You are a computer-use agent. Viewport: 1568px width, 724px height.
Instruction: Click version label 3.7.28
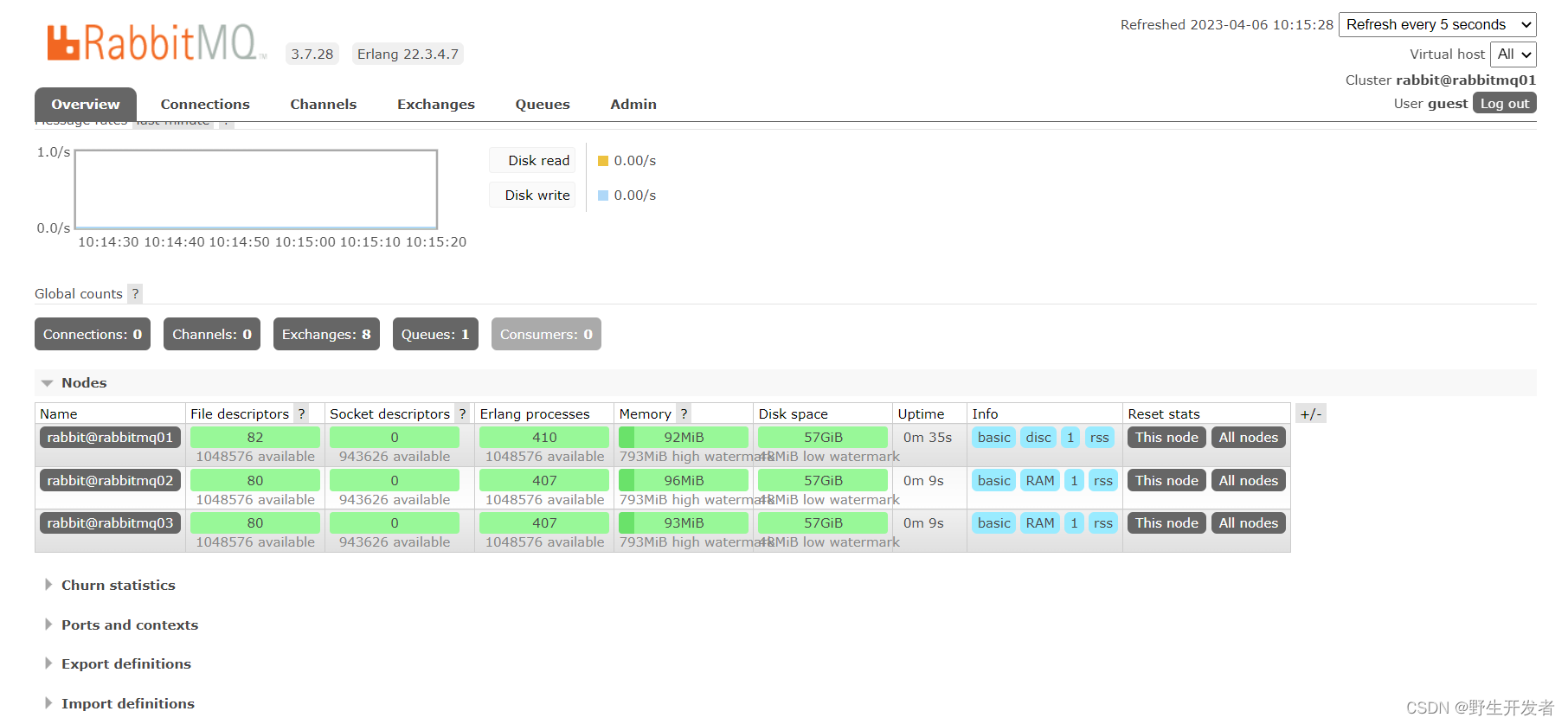coord(312,54)
